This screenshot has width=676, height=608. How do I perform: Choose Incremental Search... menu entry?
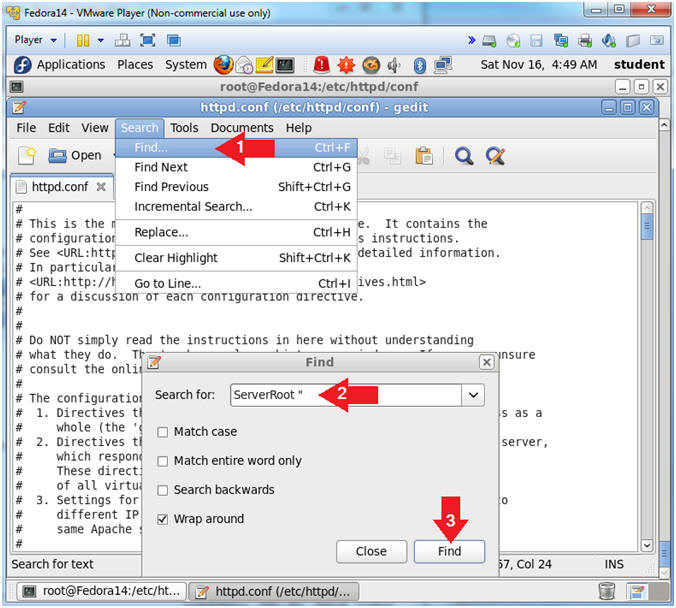click(236, 207)
